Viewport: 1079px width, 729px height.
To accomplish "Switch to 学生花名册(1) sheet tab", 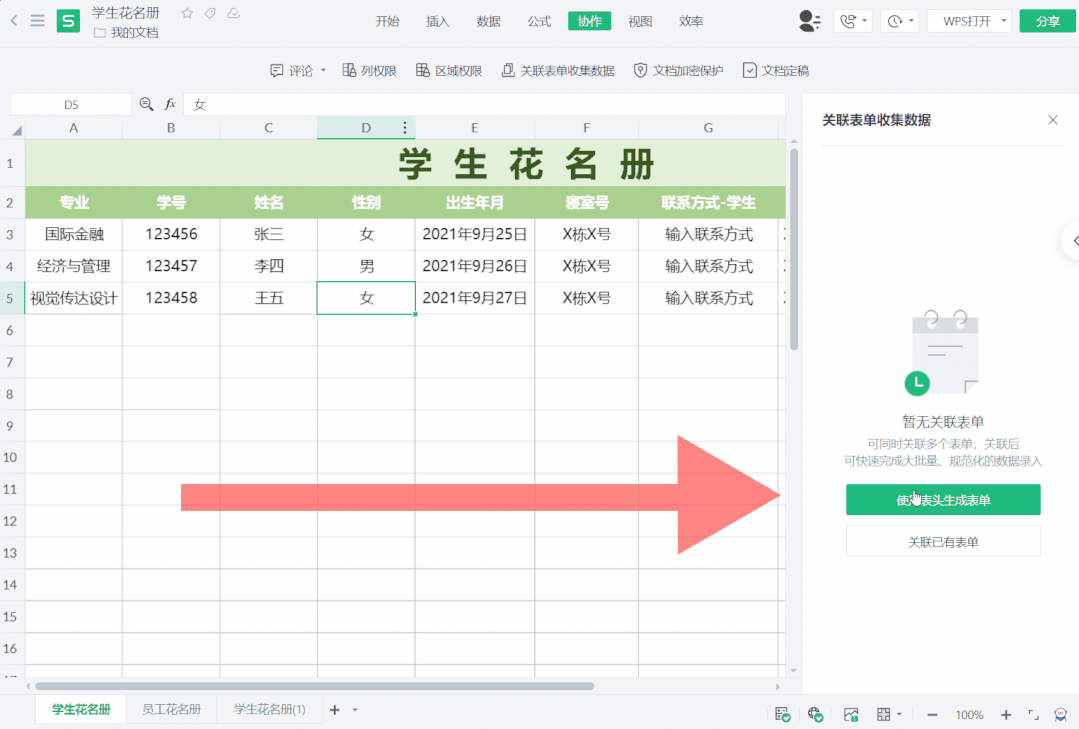I will (270, 709).
